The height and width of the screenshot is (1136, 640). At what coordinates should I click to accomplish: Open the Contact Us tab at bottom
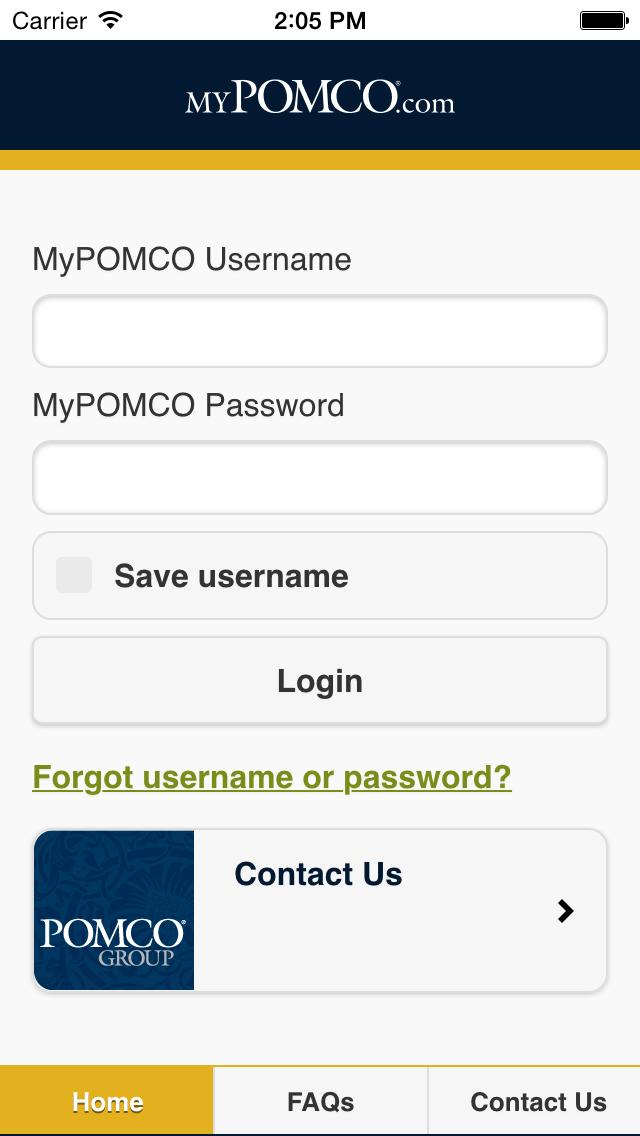[x=539, y=1101]
